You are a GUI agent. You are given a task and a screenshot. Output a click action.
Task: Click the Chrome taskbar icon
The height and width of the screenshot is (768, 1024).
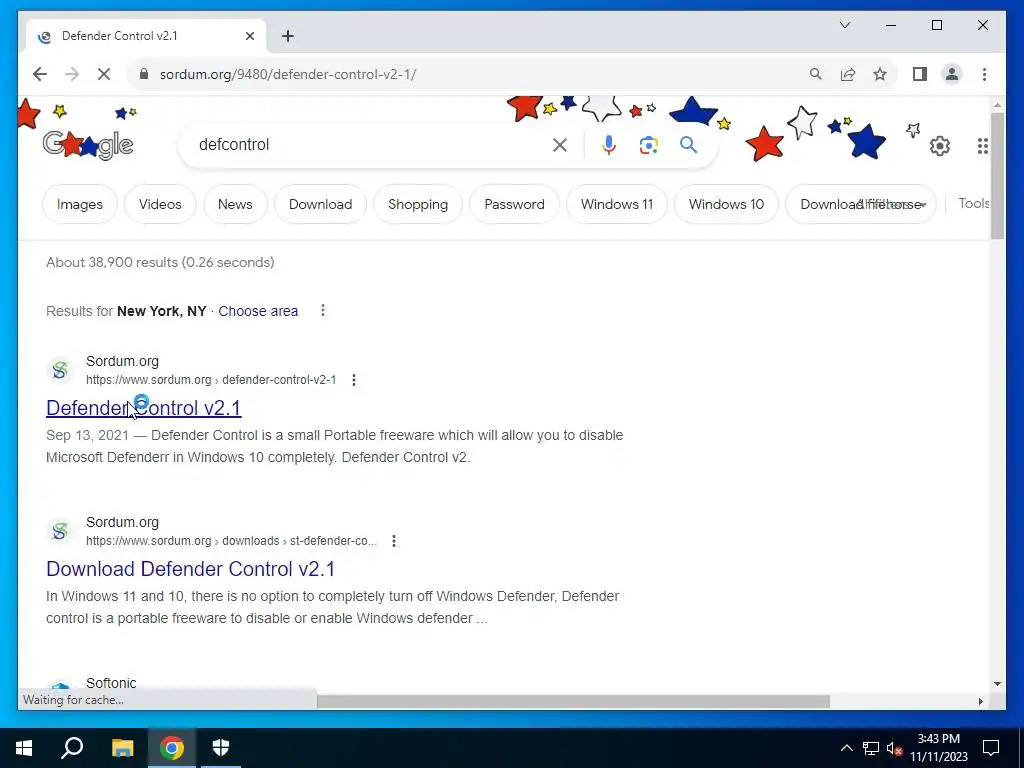[172, 748]
